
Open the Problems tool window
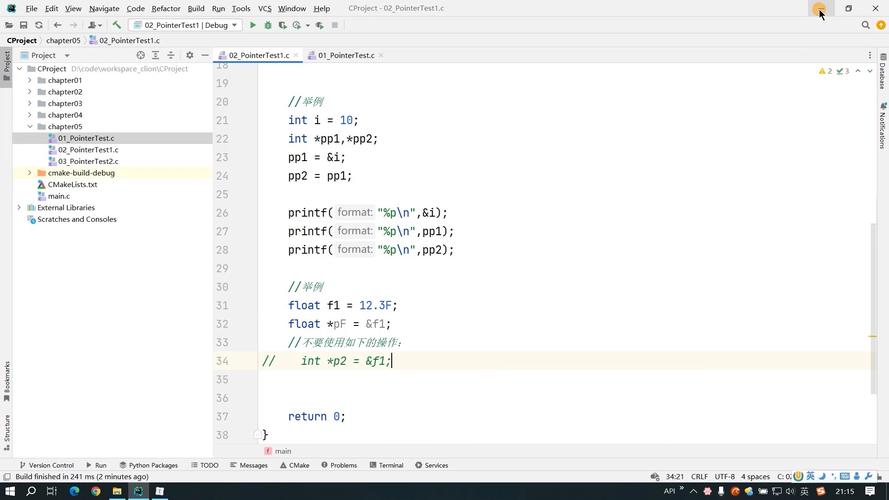[339, 465]
